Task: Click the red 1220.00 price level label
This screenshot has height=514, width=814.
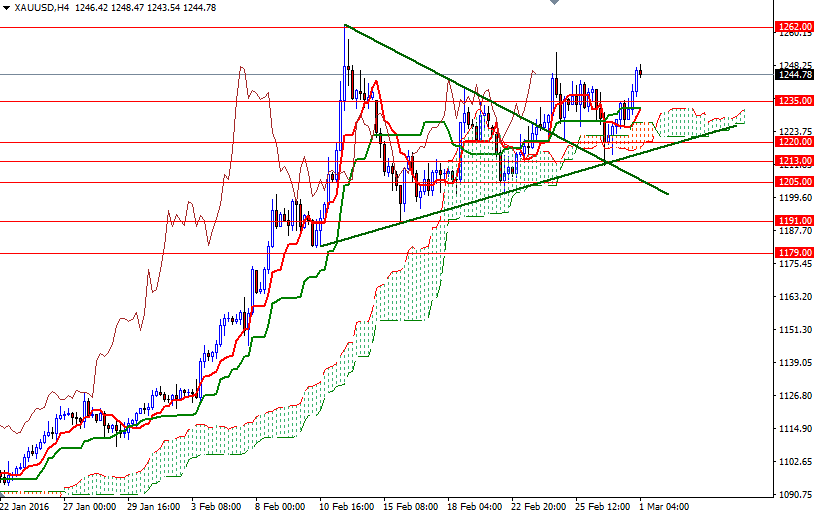Action: coord(794,142)
